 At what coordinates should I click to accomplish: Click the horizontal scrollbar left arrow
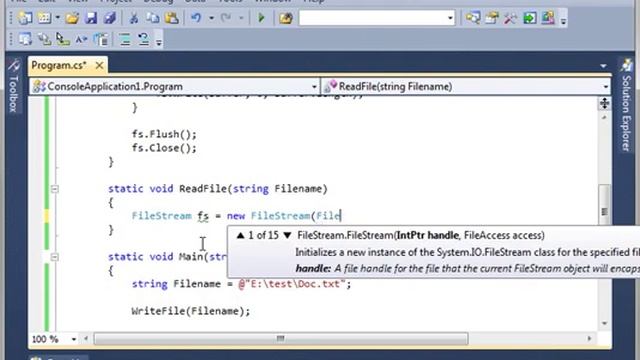pos(86,339)
